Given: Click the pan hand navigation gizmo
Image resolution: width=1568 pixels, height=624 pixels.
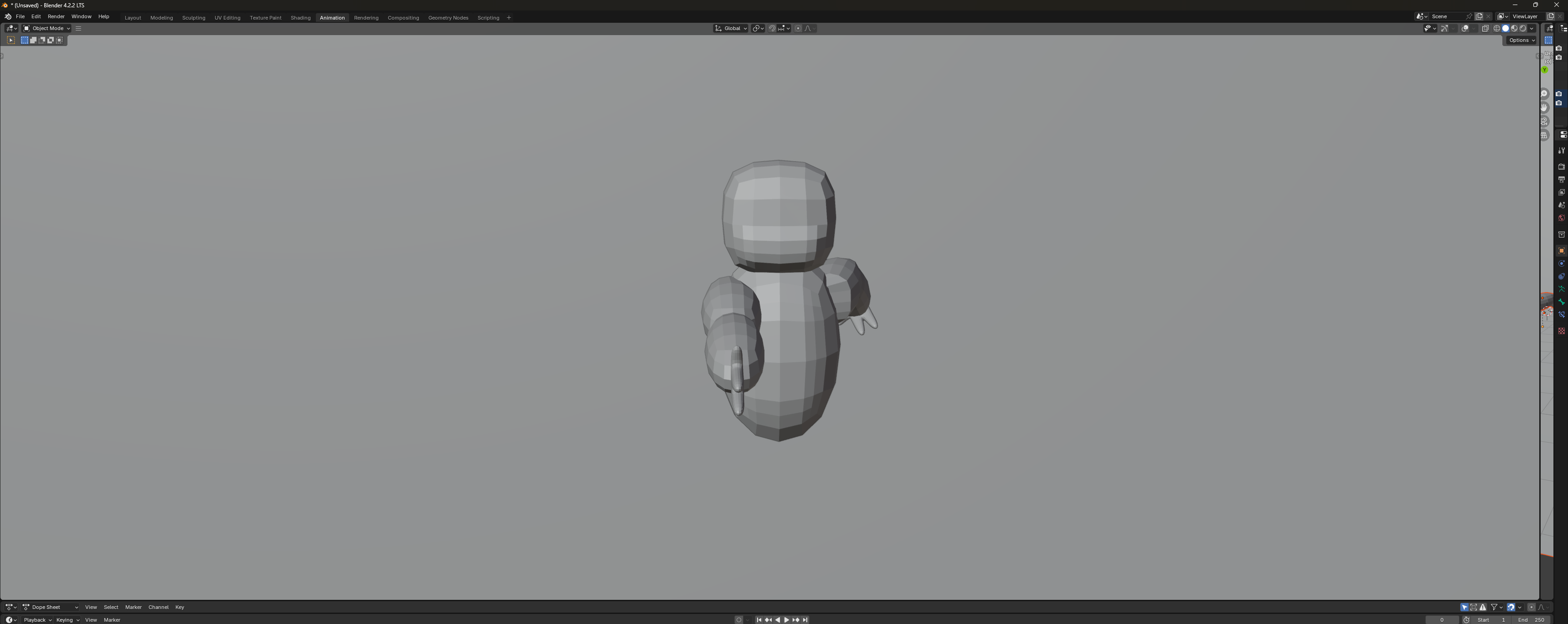Looking at the screenshot, I should point(1544,108).
